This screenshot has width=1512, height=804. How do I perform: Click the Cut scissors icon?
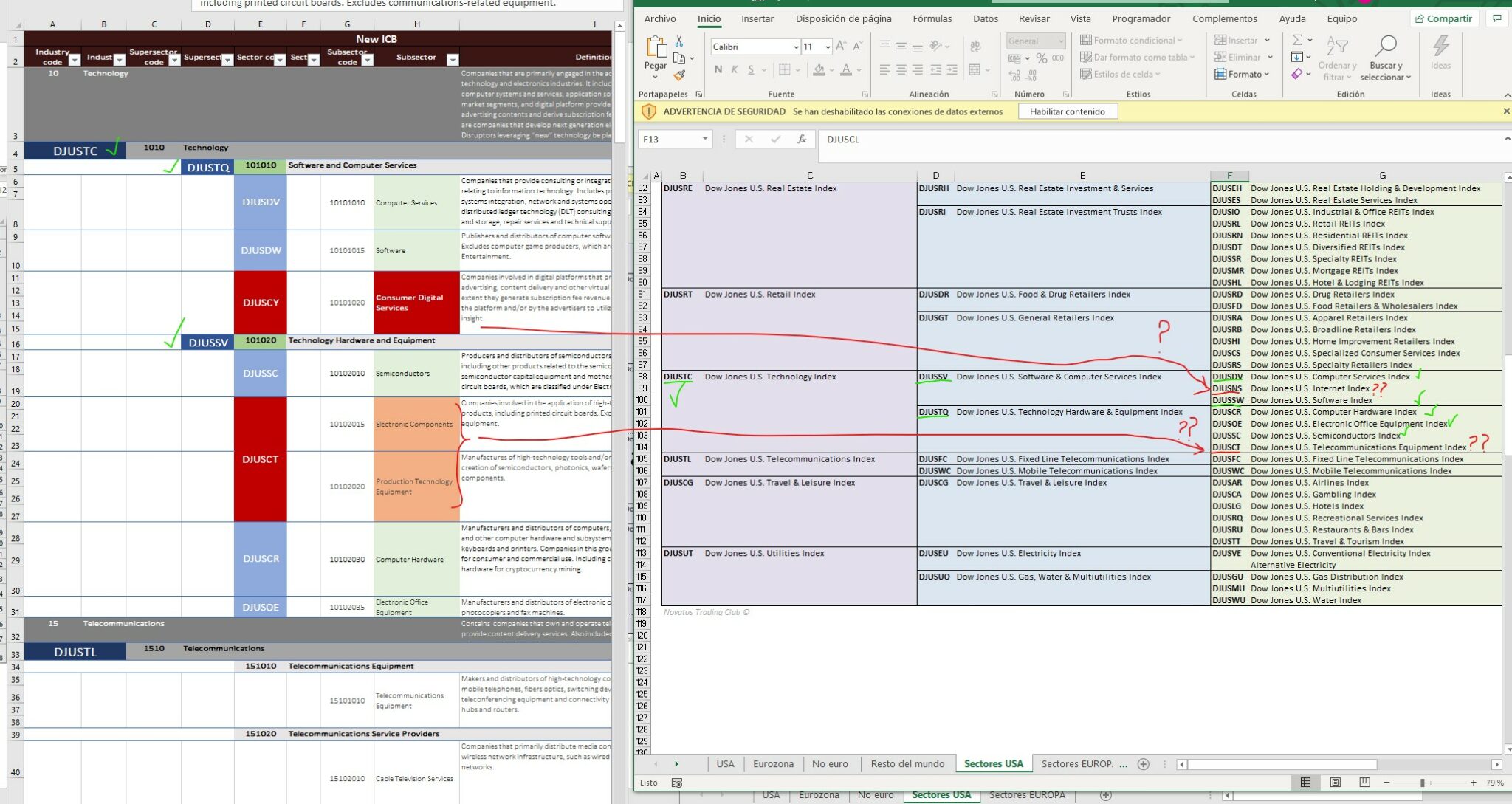[x=679, y=41]
